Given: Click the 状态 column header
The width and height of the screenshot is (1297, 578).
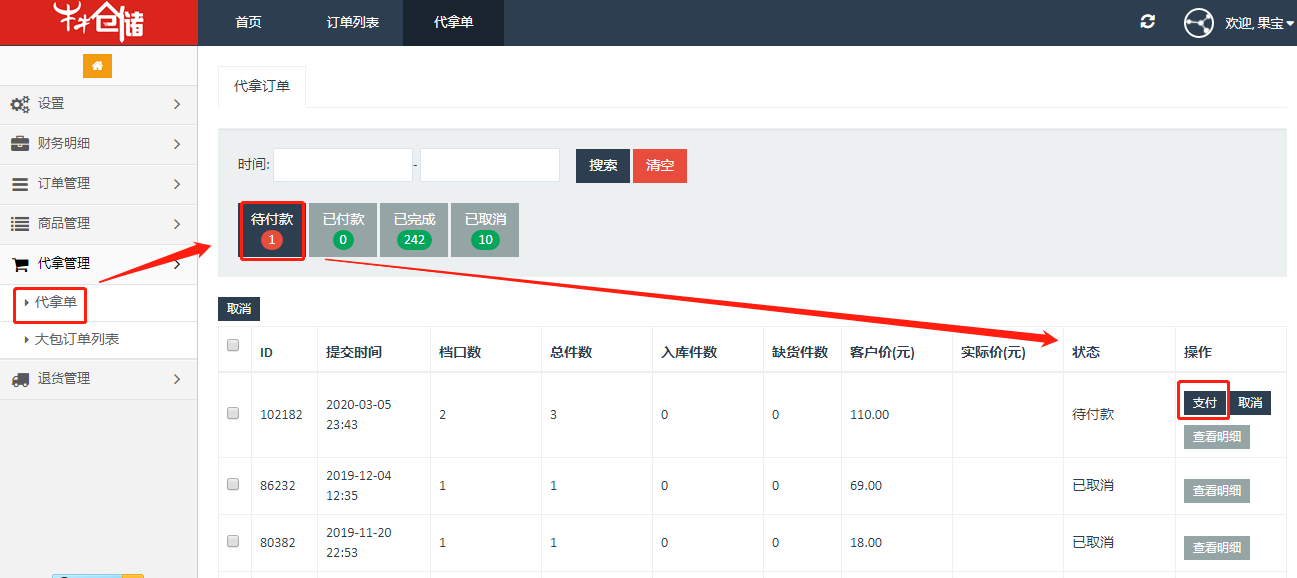Looking at the screenshot, I should coord(1086,353).
